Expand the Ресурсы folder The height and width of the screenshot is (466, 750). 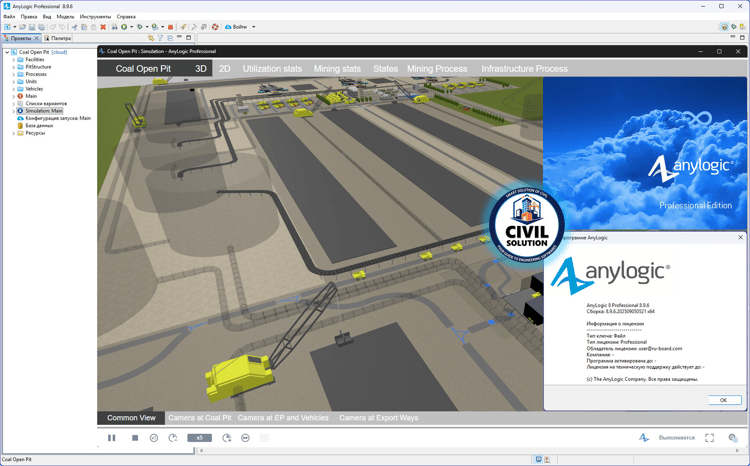[x=13, y=133]
